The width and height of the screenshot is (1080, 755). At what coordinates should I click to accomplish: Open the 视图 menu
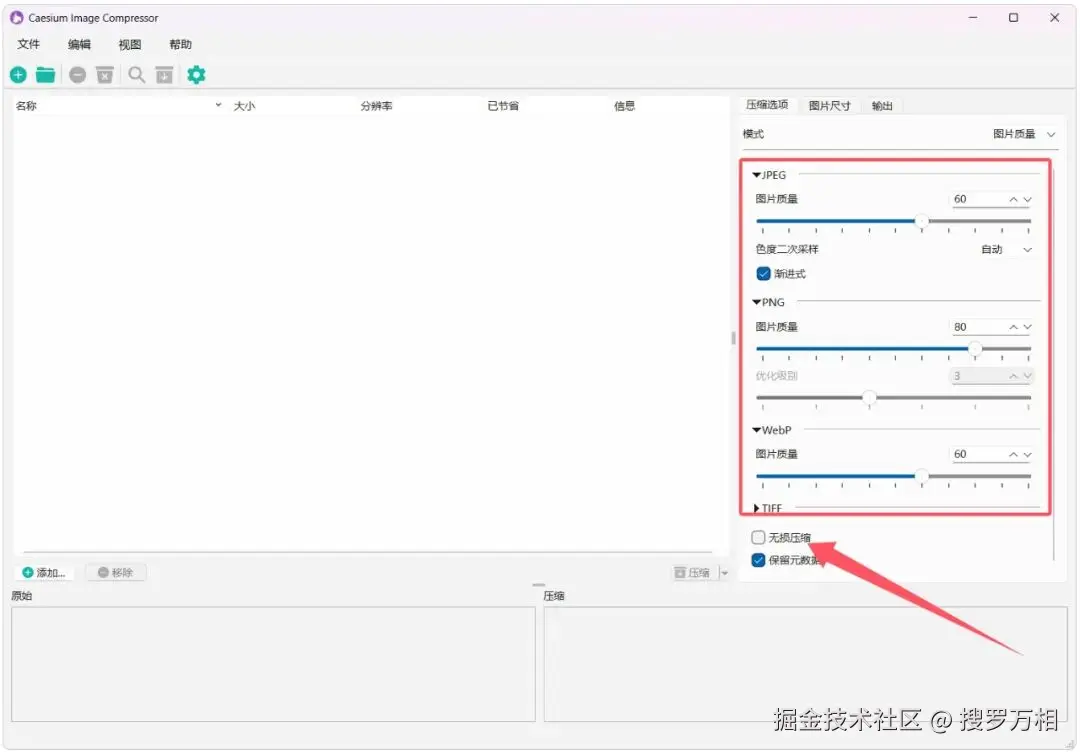click(129, 44)
